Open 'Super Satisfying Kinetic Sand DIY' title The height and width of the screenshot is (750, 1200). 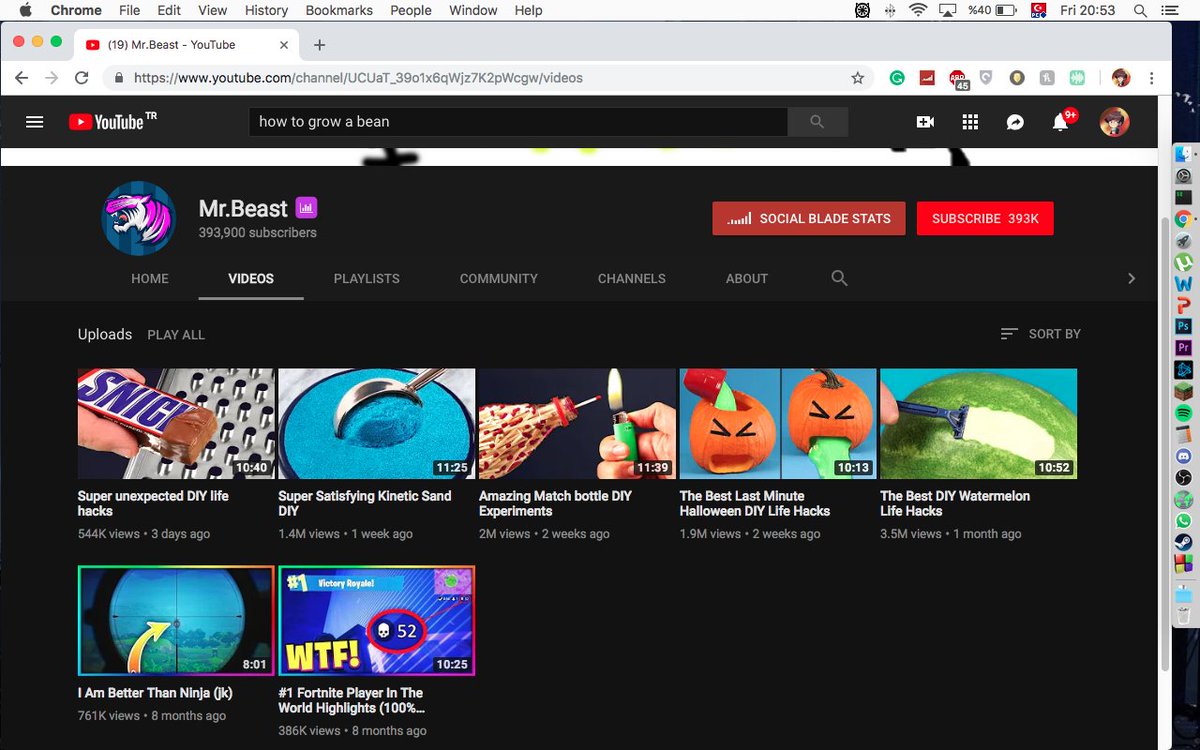[x=365, y=503]
